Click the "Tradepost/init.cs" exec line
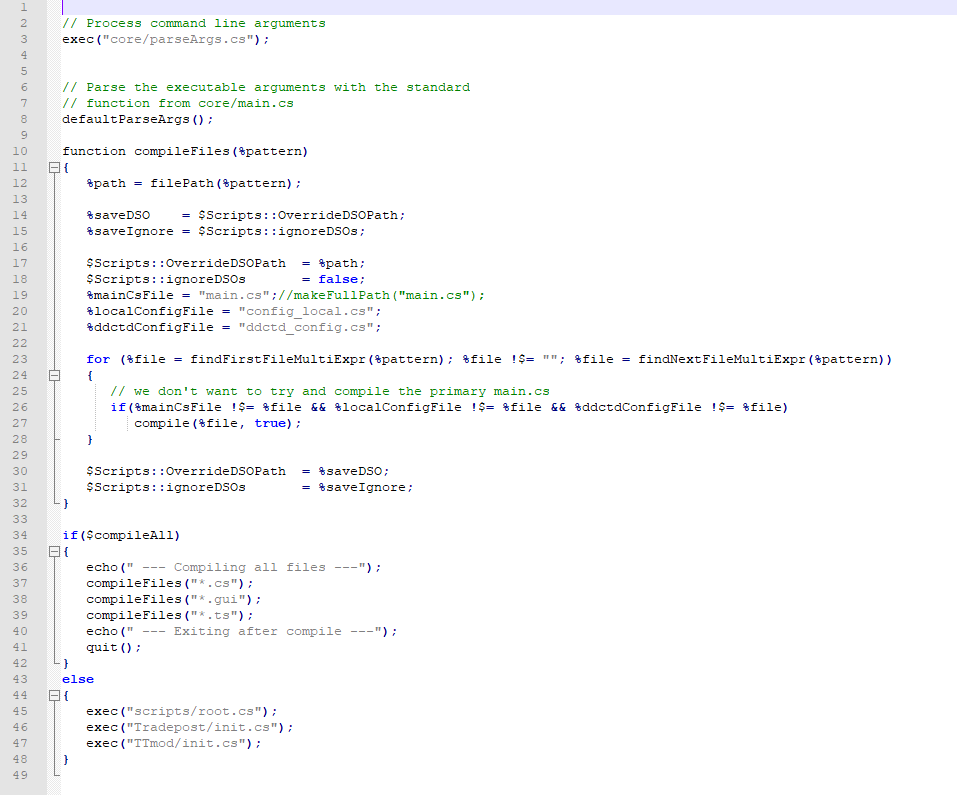The height and width of the screenshot is (795, 957). coord(189,727)
